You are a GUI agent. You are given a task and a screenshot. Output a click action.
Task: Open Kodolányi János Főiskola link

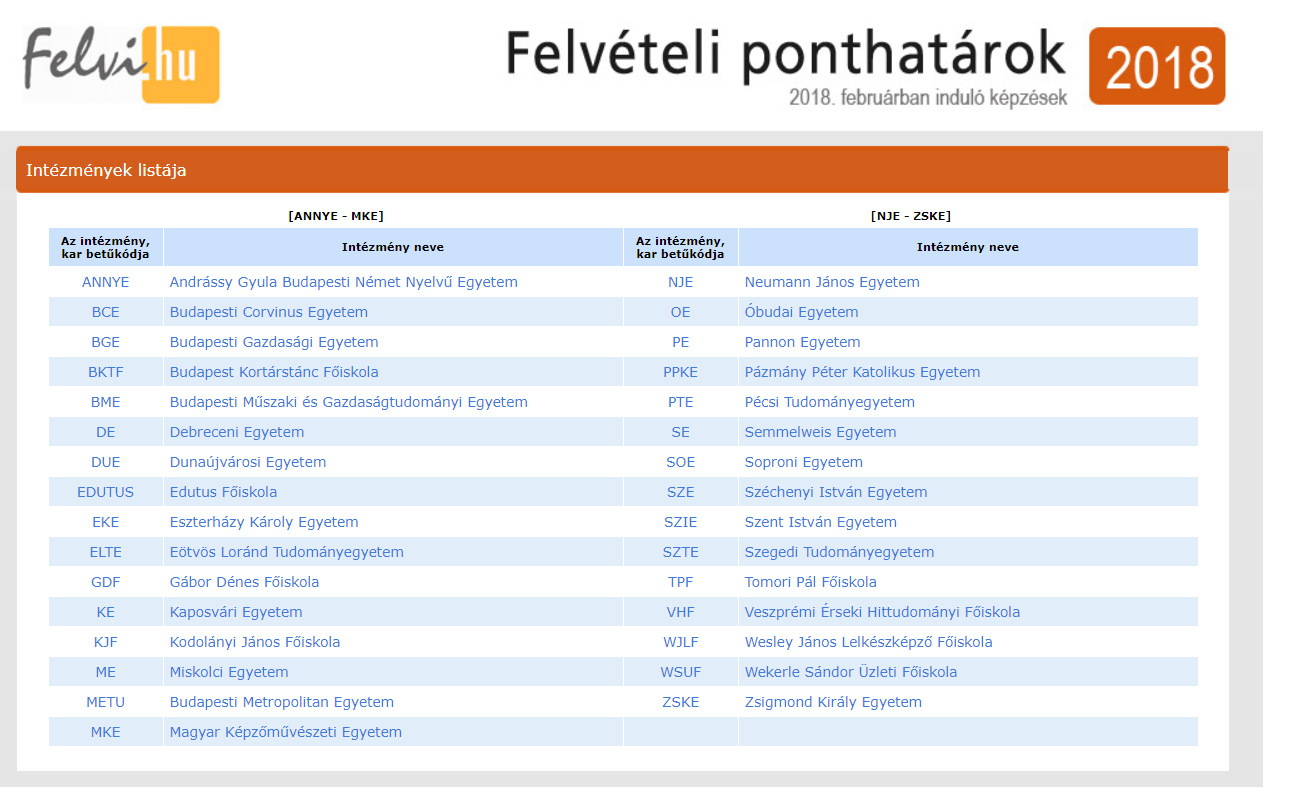pyautogui.click(x=255, y=642)
